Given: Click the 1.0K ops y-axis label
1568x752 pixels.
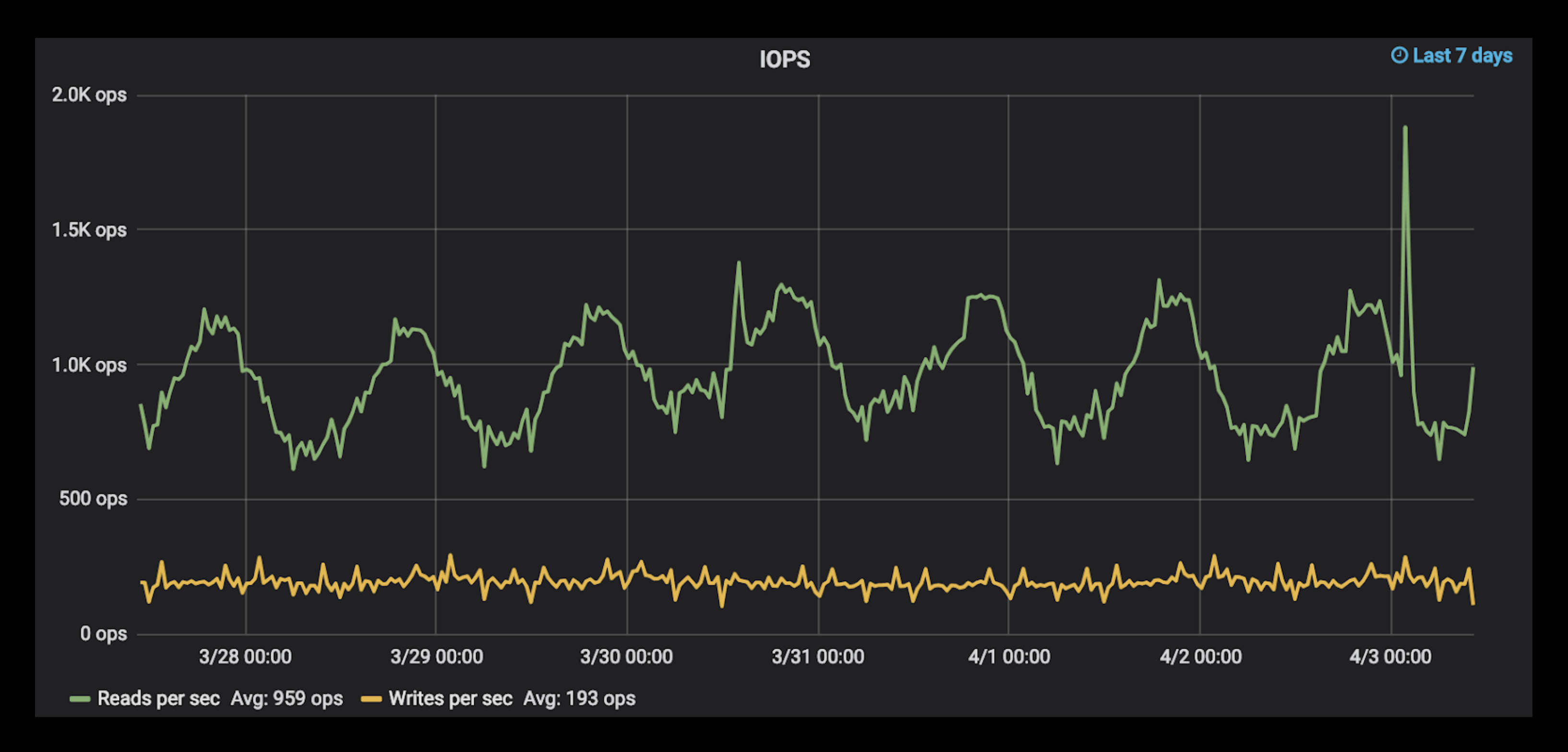Looking at the screenshot, I should [x=89, y=365].
